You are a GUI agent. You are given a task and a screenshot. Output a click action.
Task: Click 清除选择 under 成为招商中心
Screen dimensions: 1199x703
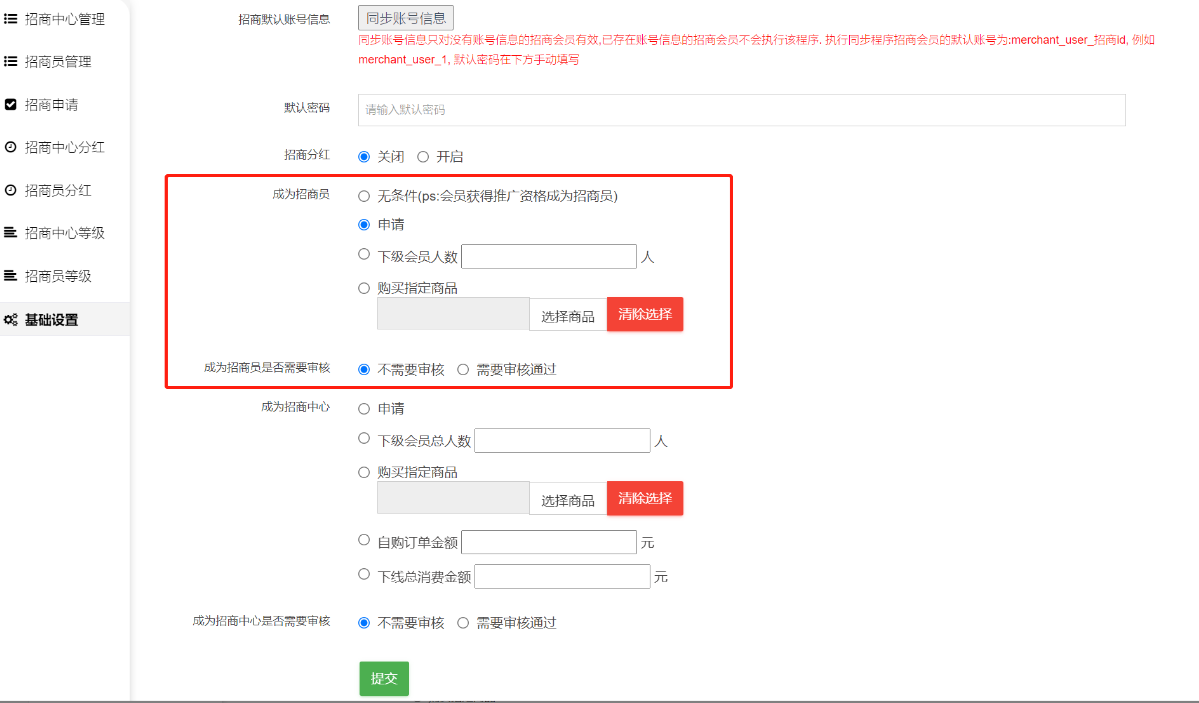645,498
